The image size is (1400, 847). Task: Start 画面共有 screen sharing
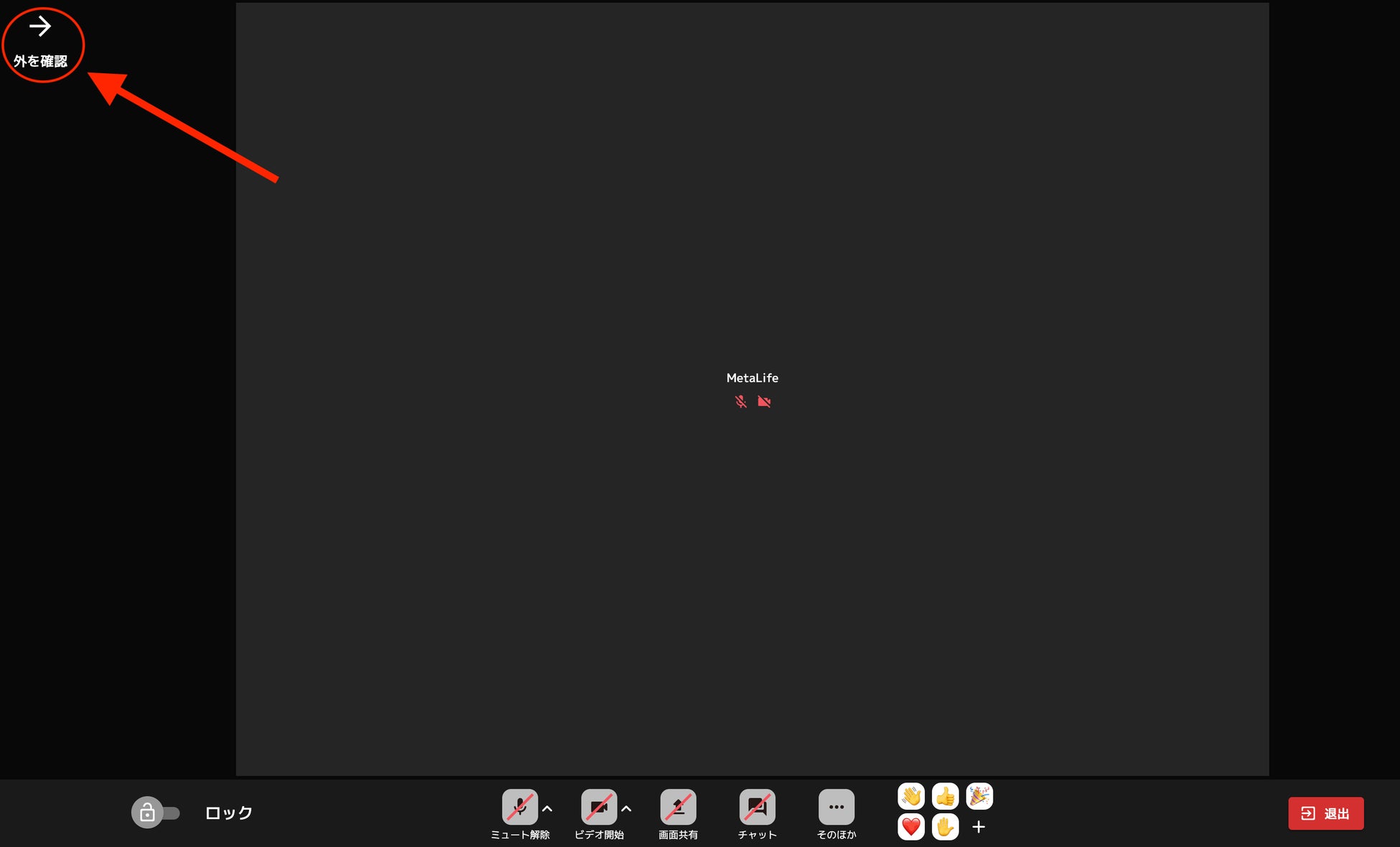pyautogui.click(x=678, y=807)
